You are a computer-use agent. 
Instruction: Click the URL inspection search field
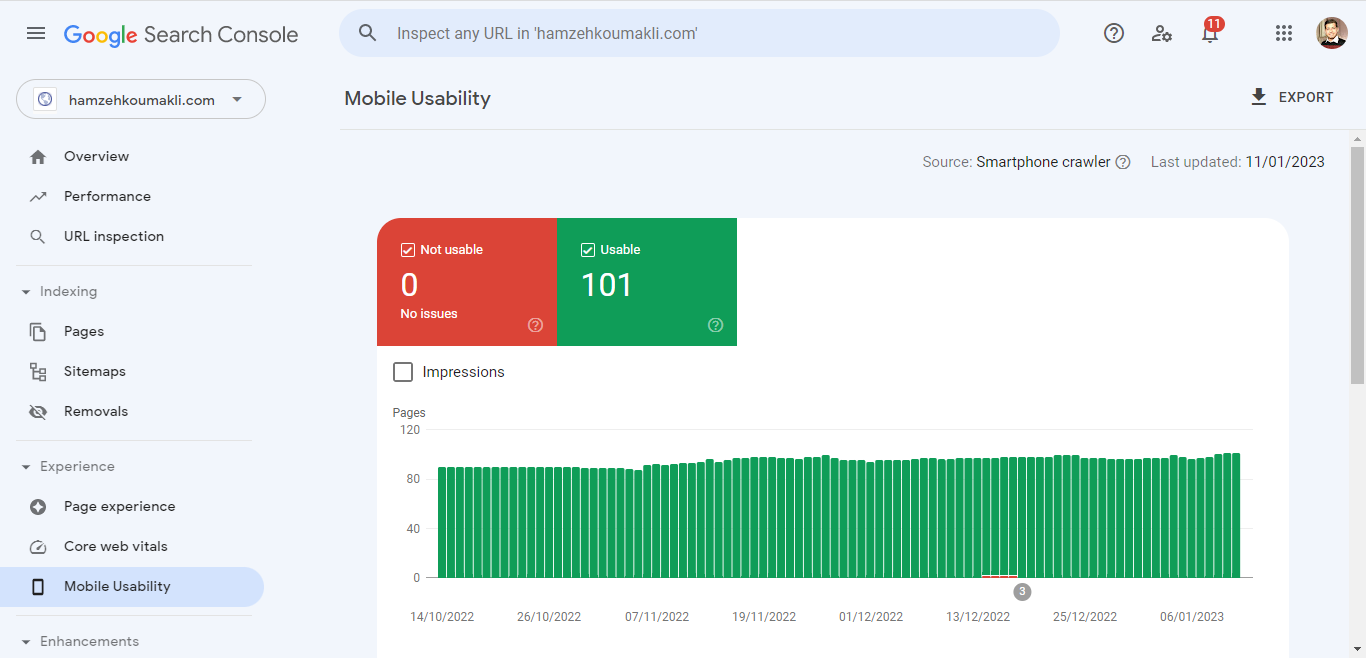(700, 33)
